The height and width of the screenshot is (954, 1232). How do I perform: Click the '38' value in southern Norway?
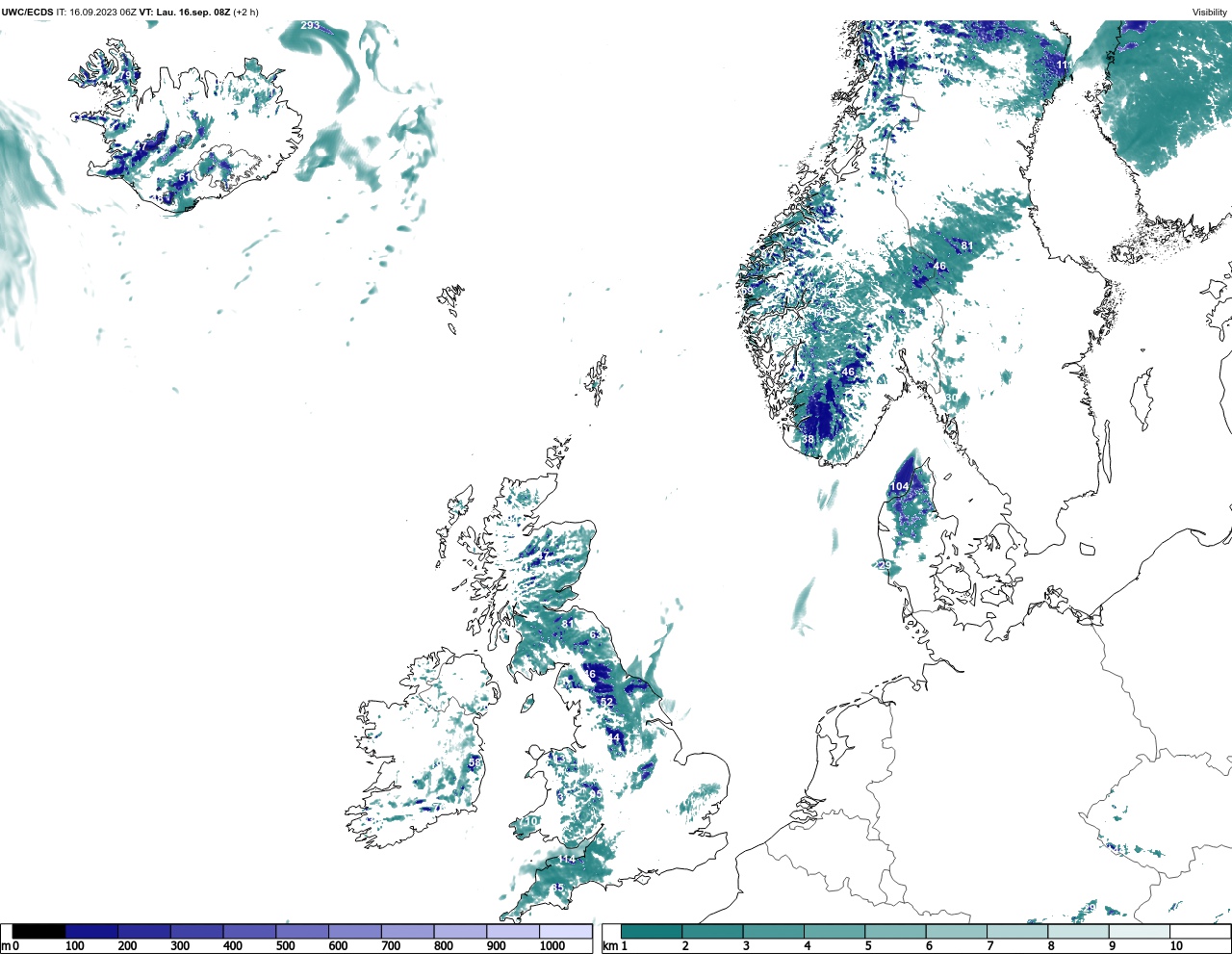coord(808,439)
